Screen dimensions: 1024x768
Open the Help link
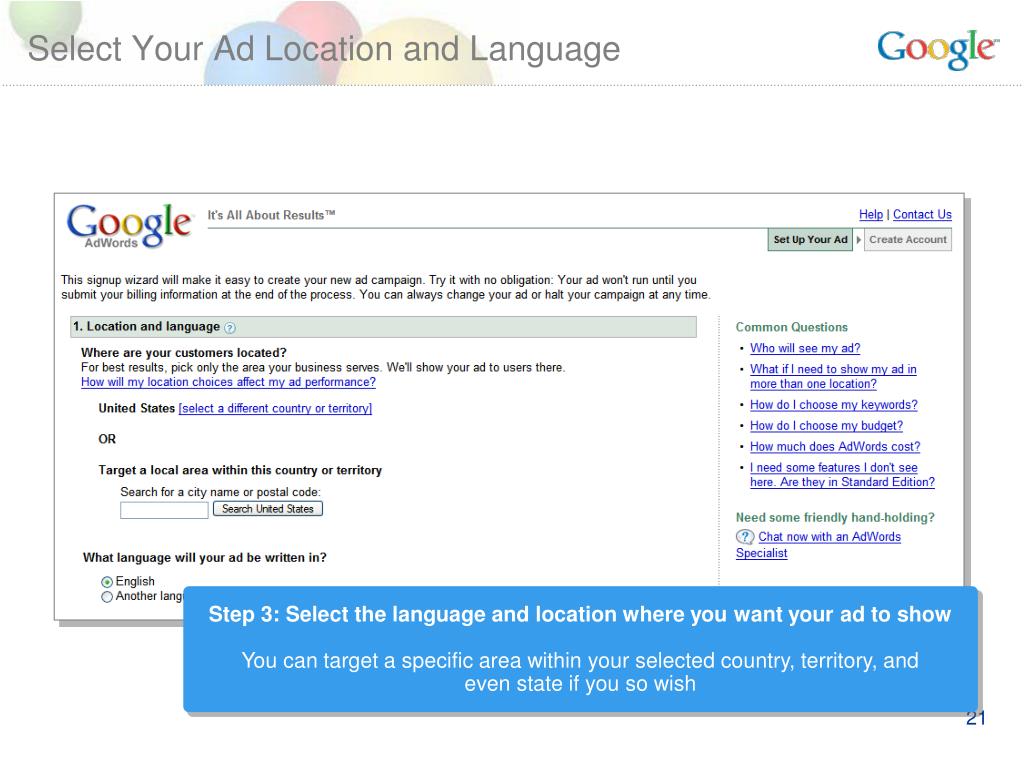pyautogui.click(x=870, y=214)
